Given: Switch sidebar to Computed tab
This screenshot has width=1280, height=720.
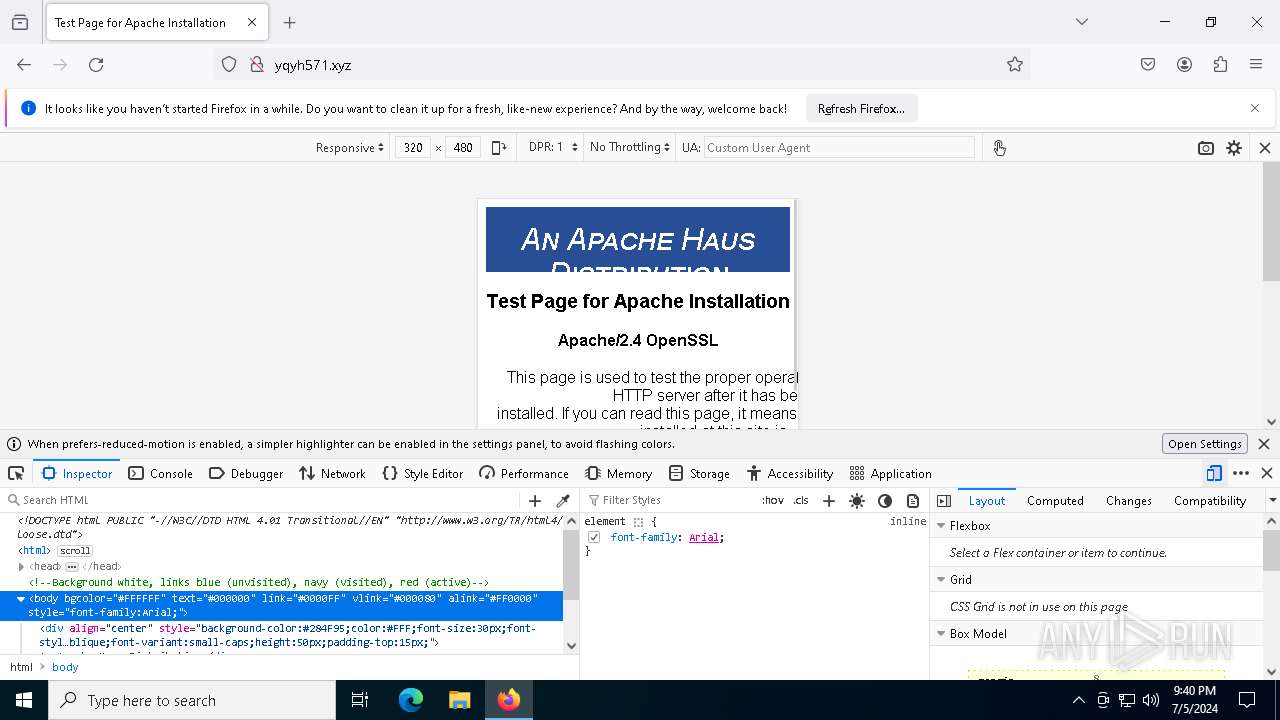Looking at the screenshot, I should [1055, 500].
